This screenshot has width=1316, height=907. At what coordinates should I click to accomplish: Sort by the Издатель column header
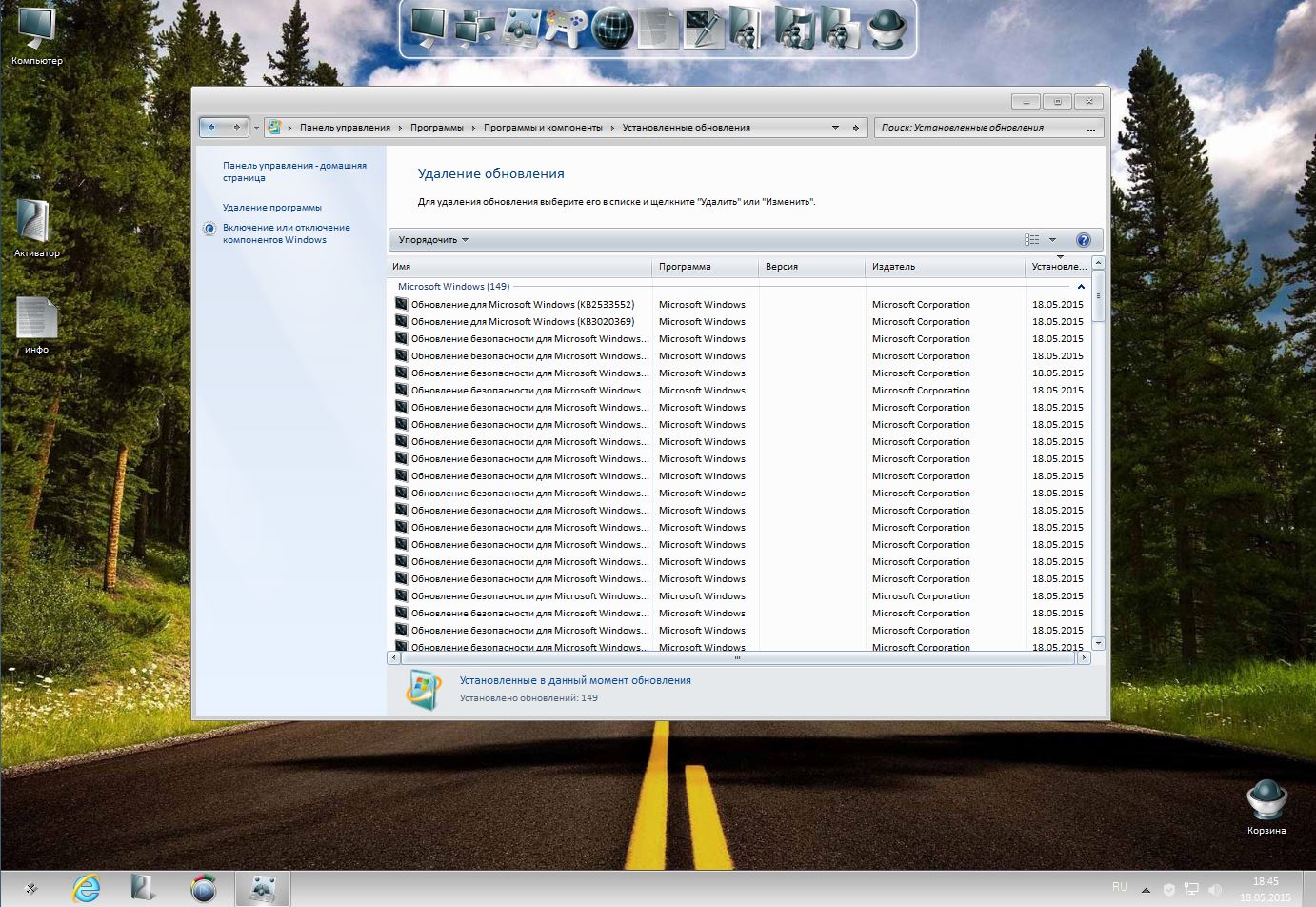[946, 267]
